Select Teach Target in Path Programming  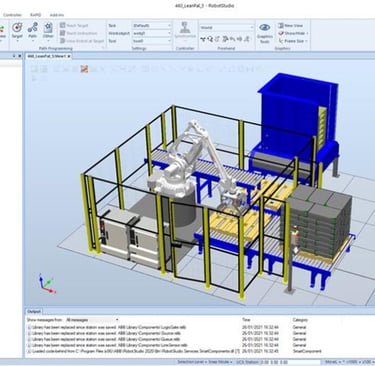click(74, 25)
